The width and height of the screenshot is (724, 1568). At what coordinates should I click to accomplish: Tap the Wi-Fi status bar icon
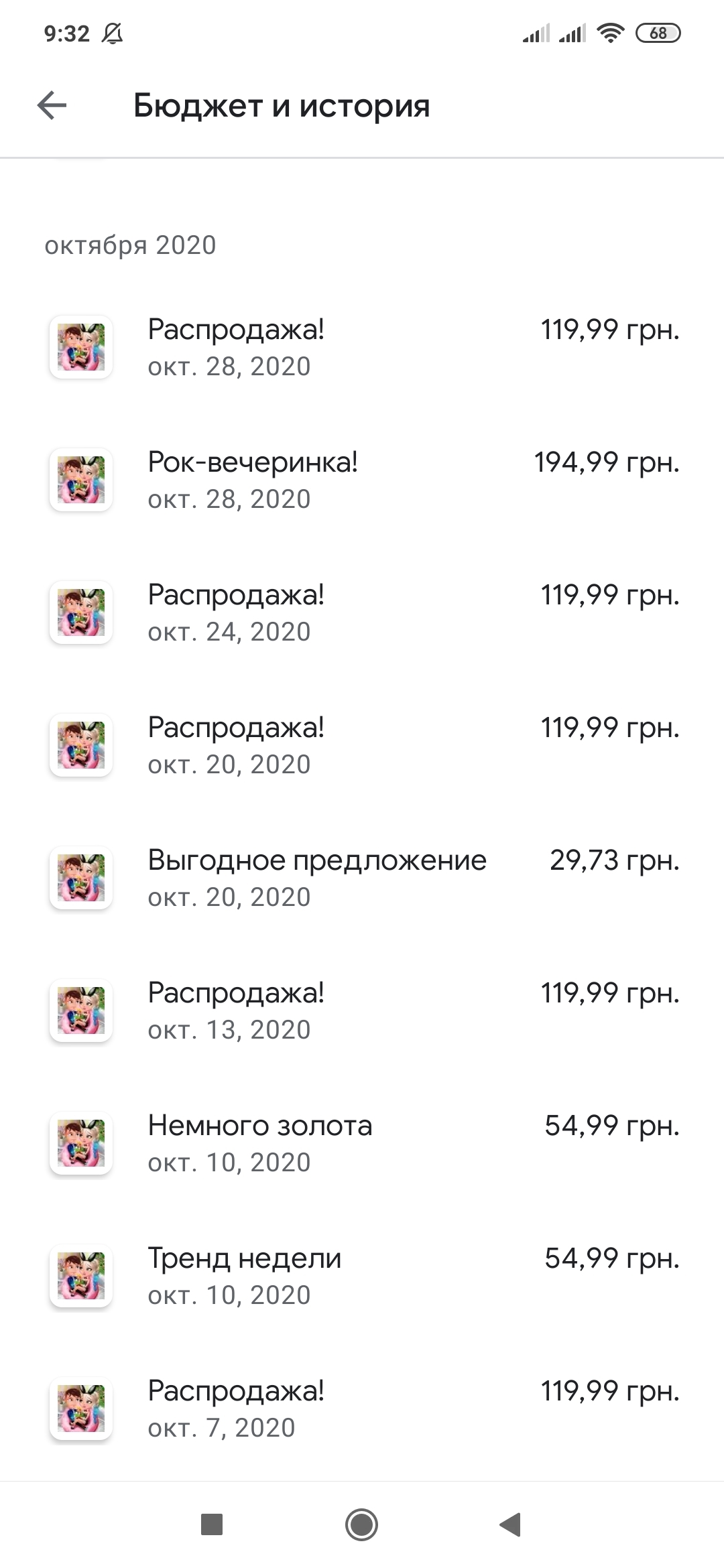610,33
